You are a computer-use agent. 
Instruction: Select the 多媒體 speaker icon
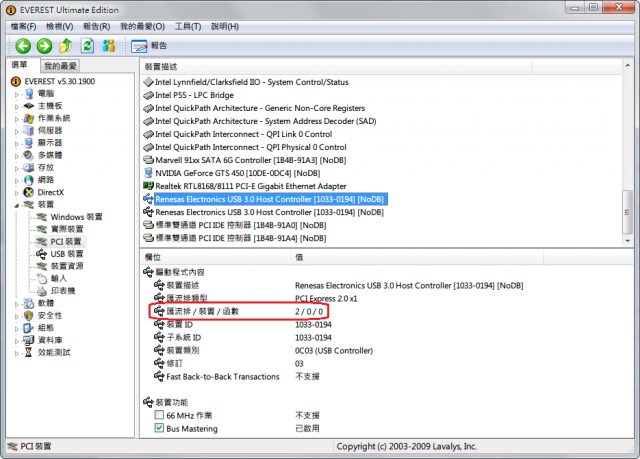(x=29, y=155)
